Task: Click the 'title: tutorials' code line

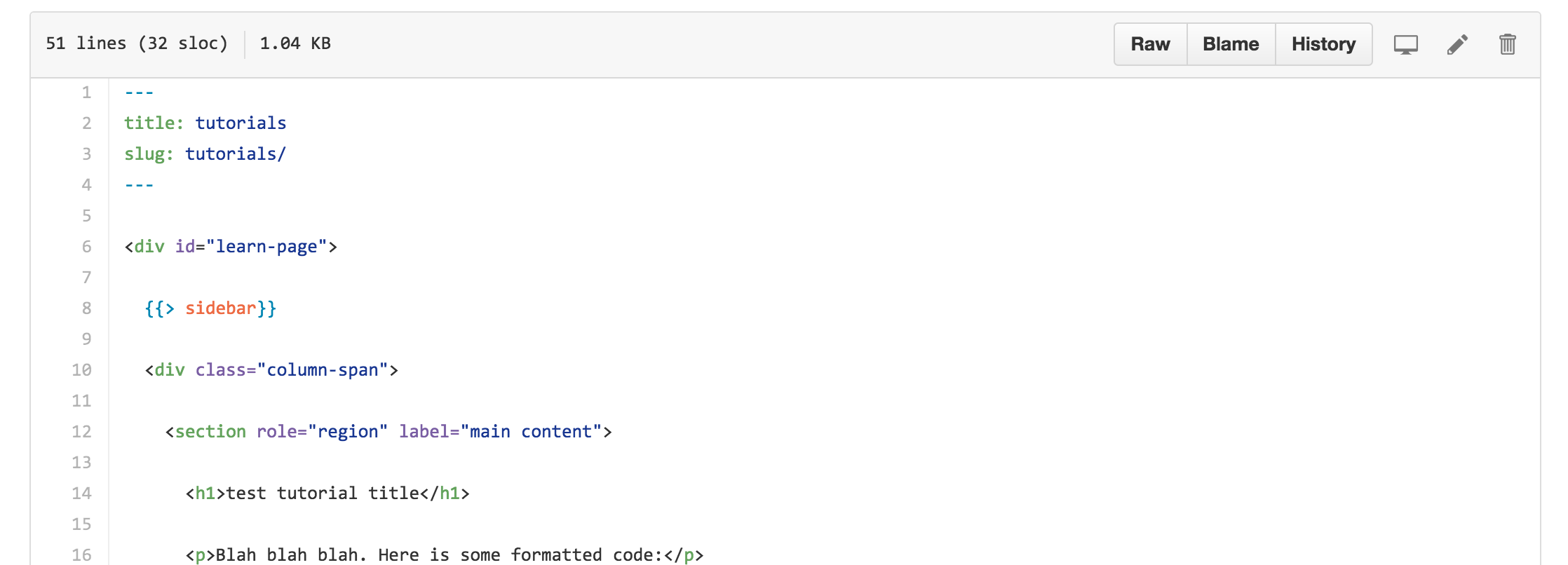Action: click(205, 123)
